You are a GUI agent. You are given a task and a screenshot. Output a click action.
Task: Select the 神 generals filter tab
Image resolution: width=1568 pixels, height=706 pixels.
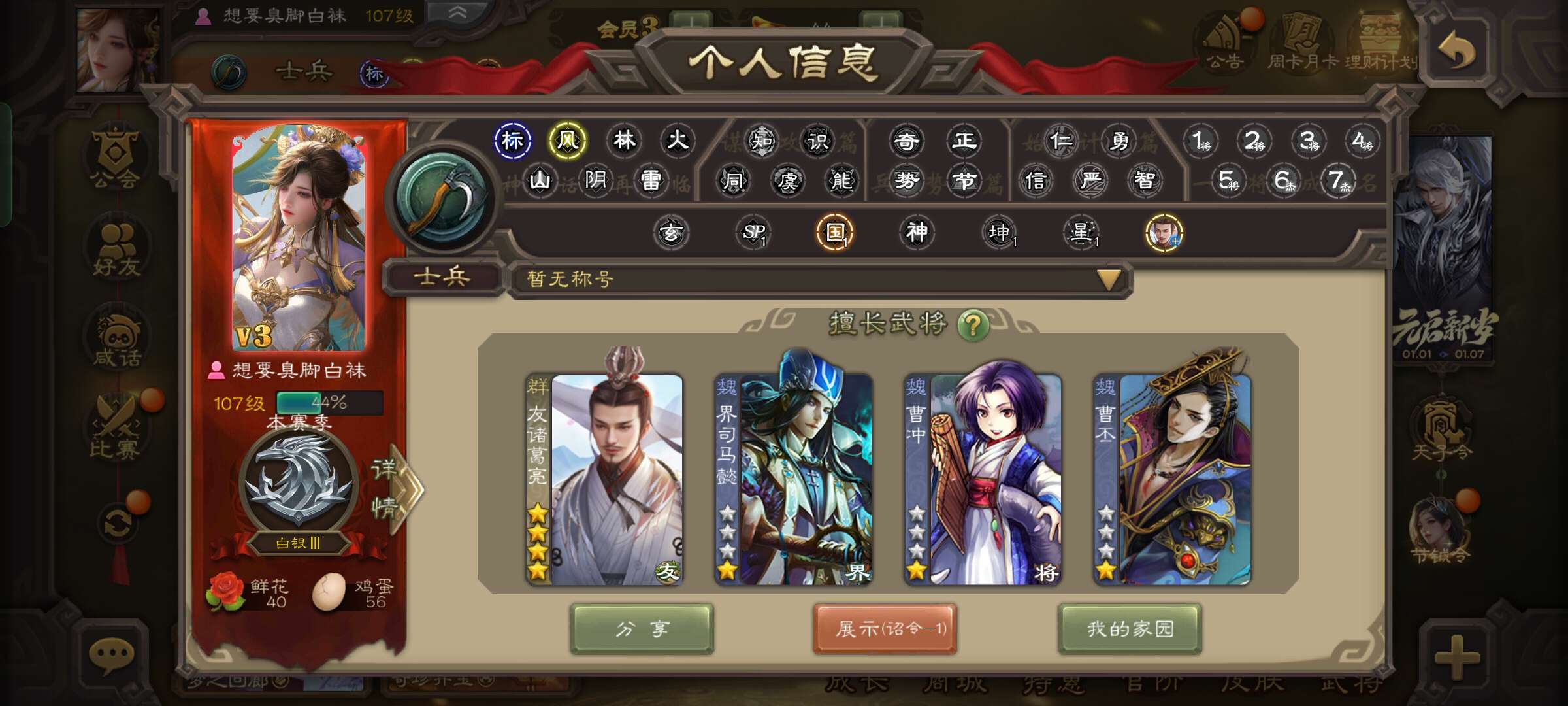[917, 231]
